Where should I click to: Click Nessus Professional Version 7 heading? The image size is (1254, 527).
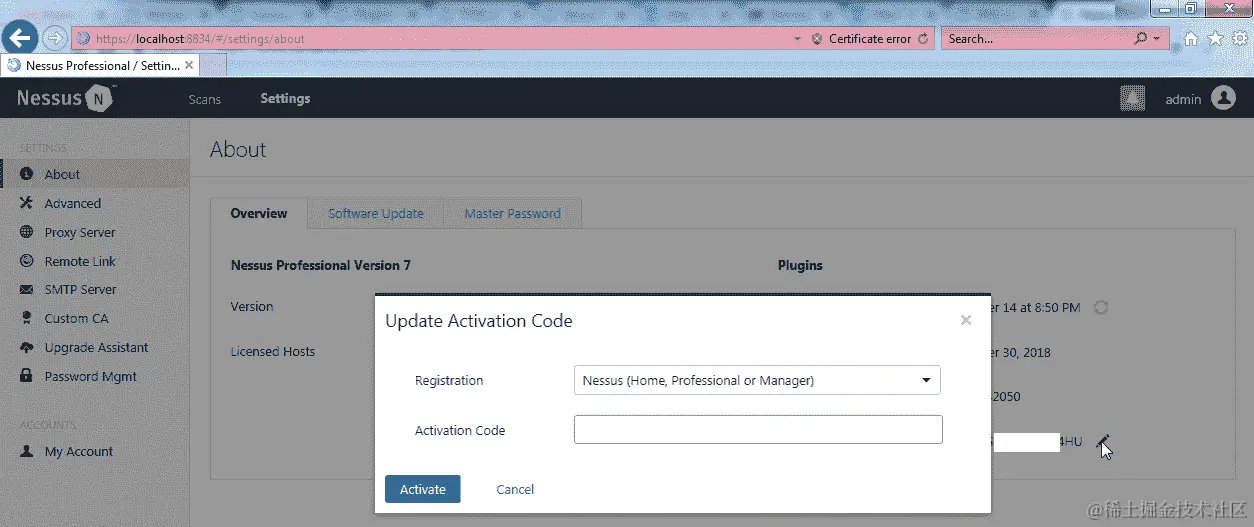pyautogui.click(x=320, y=266)
